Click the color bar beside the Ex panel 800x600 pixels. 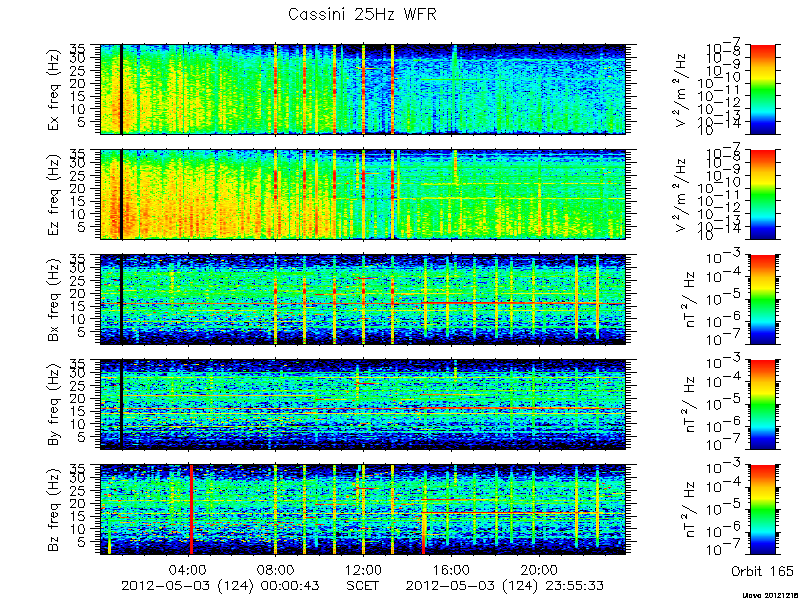coord(762,89)
